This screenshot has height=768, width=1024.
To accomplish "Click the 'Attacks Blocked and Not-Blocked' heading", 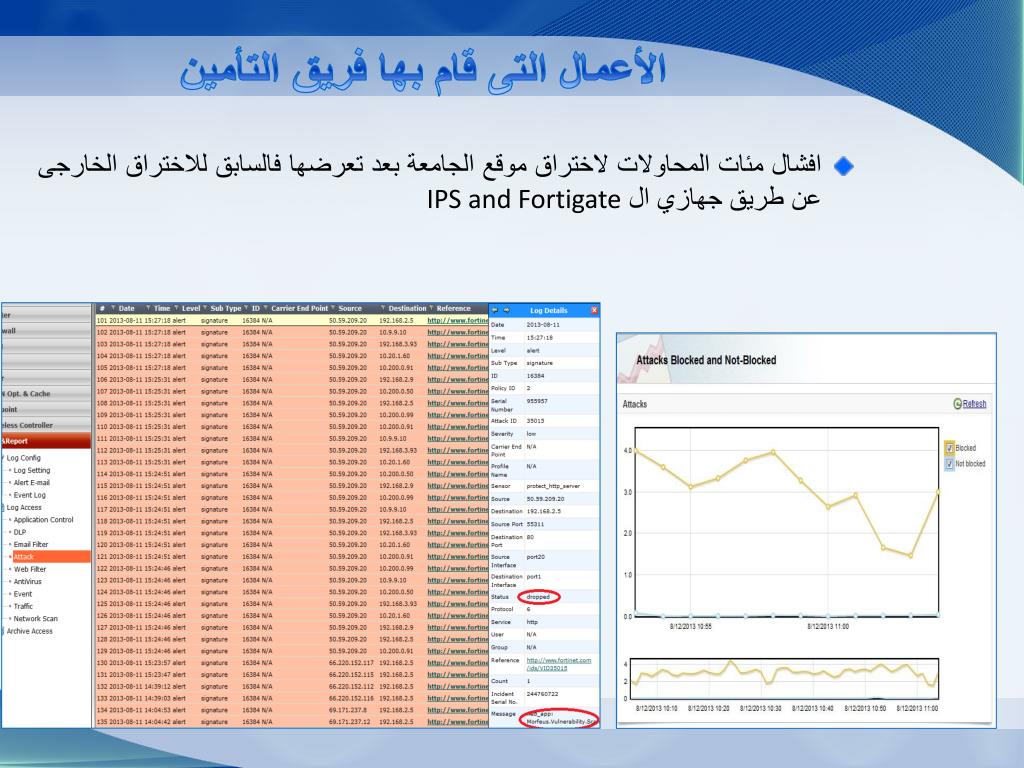I will point(706,360).
